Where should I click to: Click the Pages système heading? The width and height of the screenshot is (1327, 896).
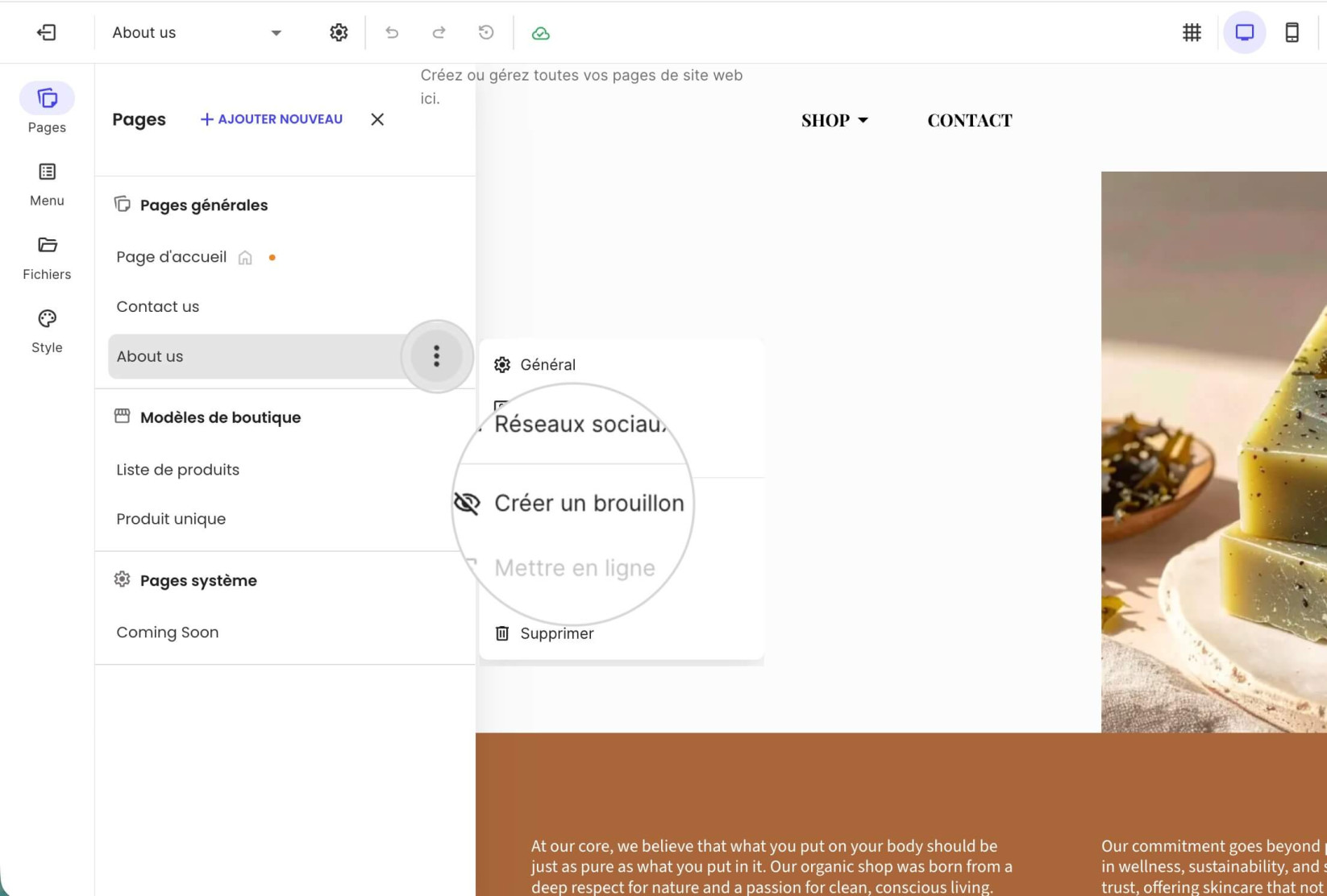(x=198, y=581)
